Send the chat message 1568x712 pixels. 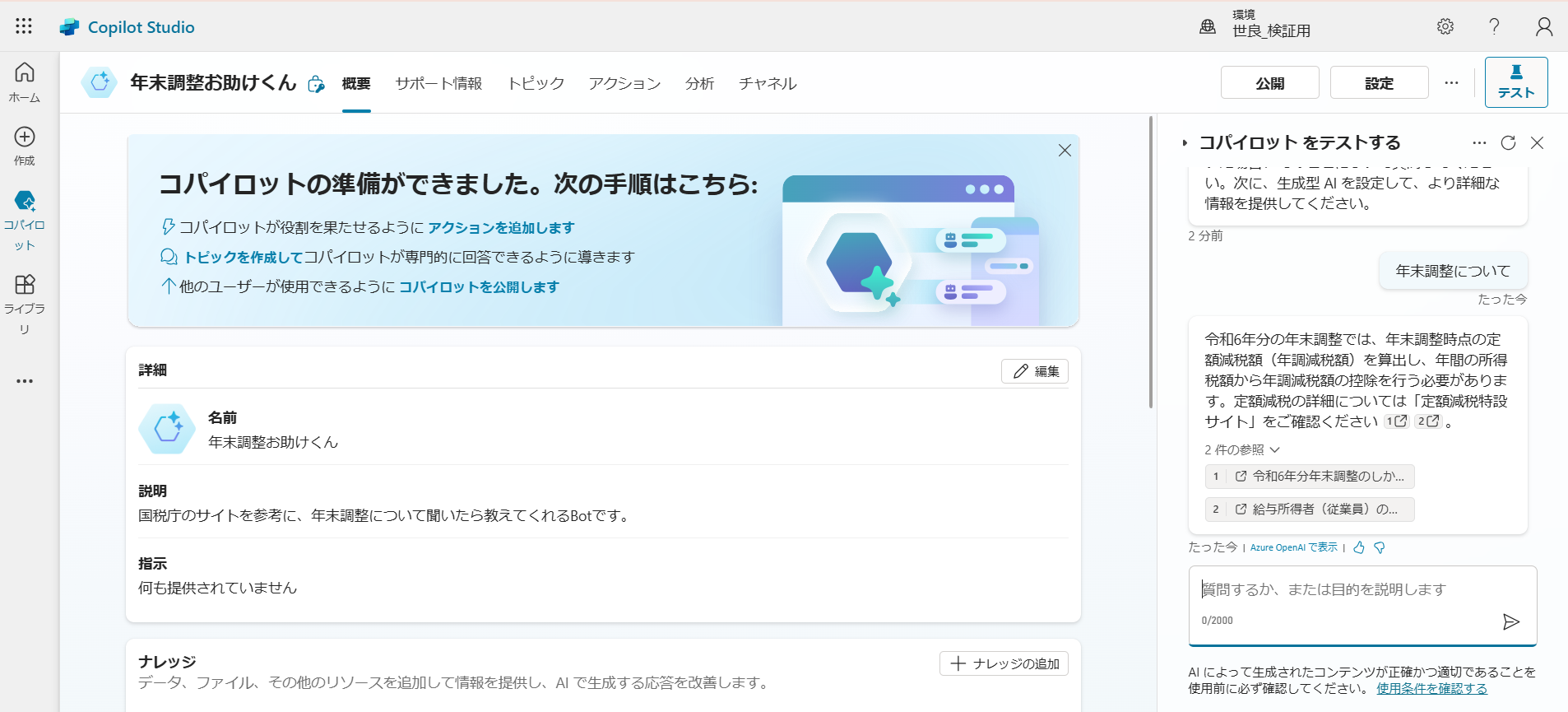pyautogui.click(x=1510, y=621)
